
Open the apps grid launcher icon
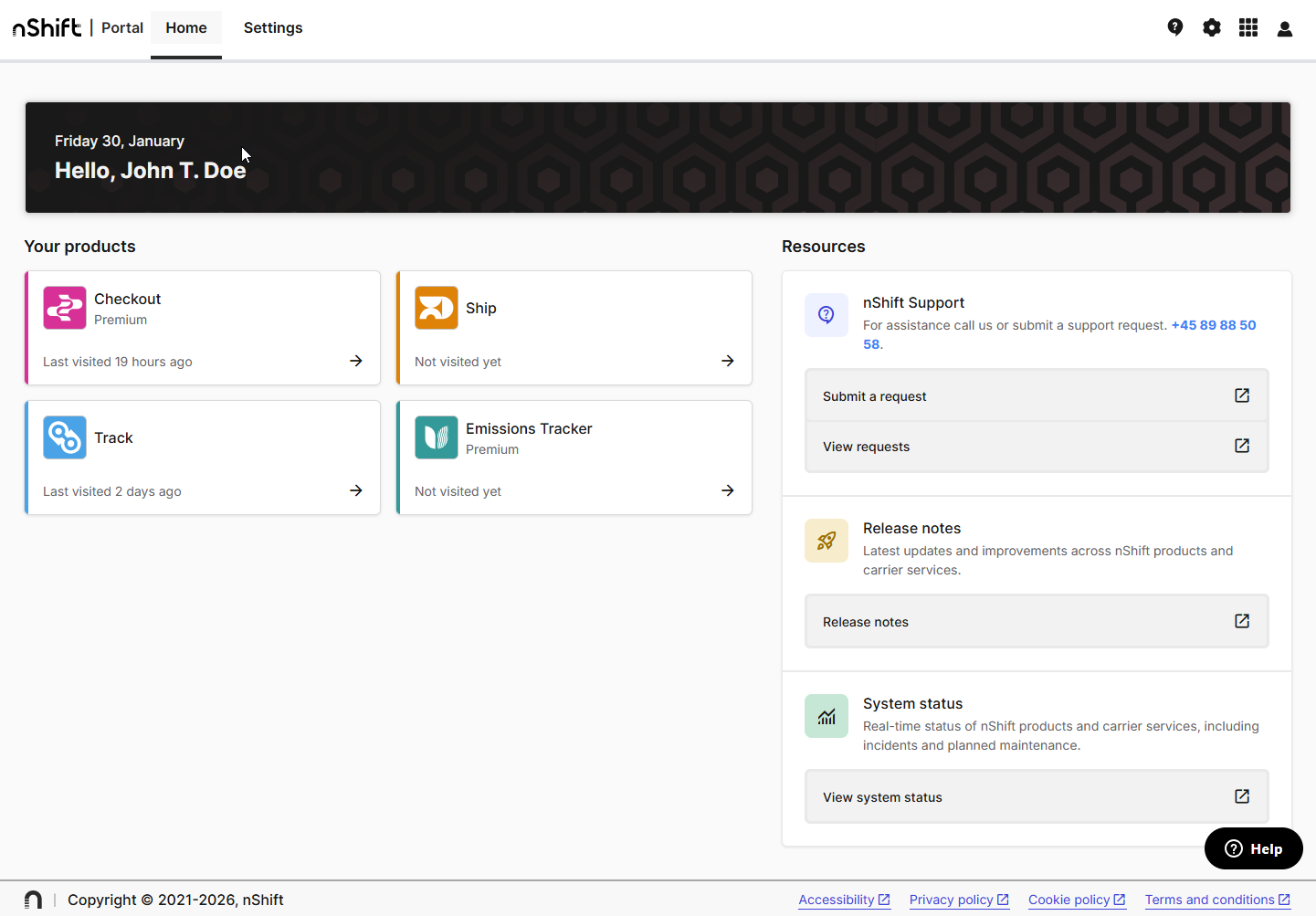coord(1248,27)
